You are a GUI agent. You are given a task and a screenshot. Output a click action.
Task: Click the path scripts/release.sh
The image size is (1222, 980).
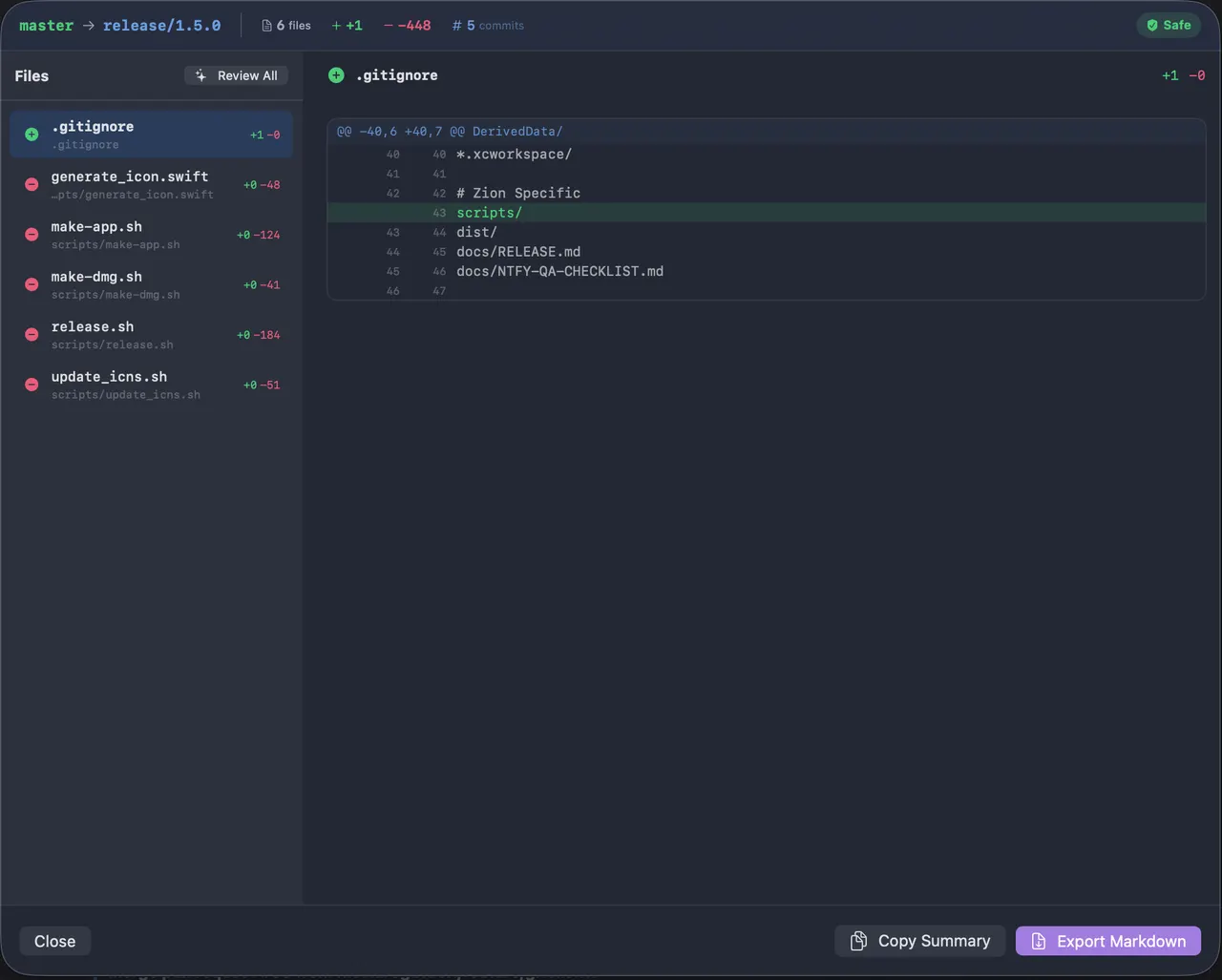tap(113, 345)
